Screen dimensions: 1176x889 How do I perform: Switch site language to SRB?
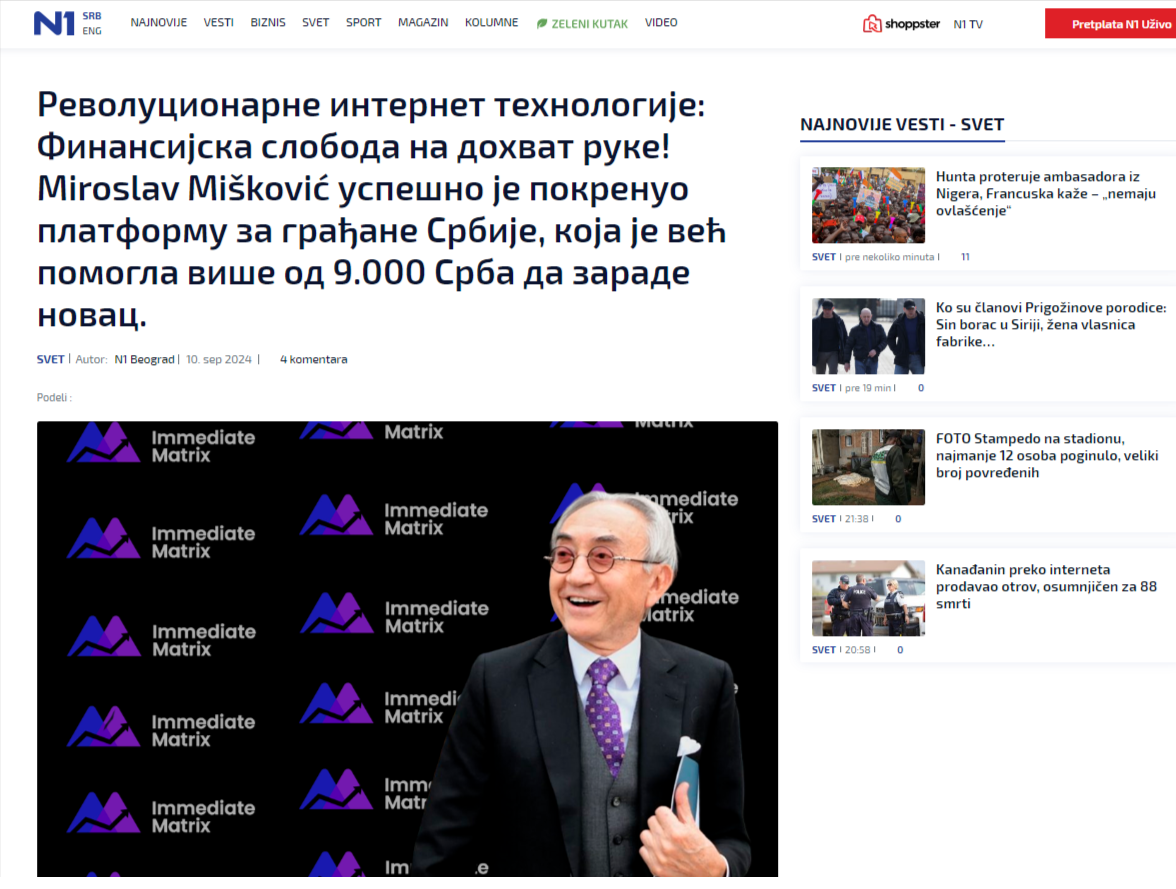pos(92,16)
